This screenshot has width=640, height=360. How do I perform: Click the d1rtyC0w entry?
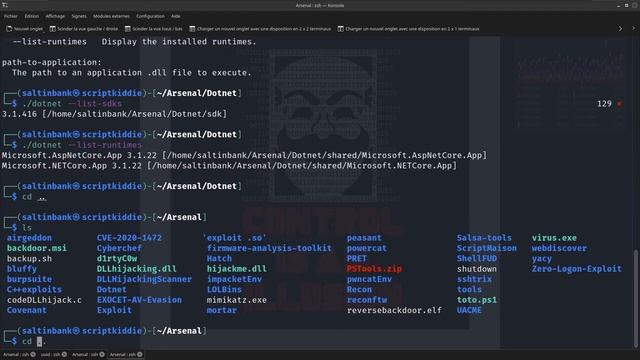click(117, 259)
